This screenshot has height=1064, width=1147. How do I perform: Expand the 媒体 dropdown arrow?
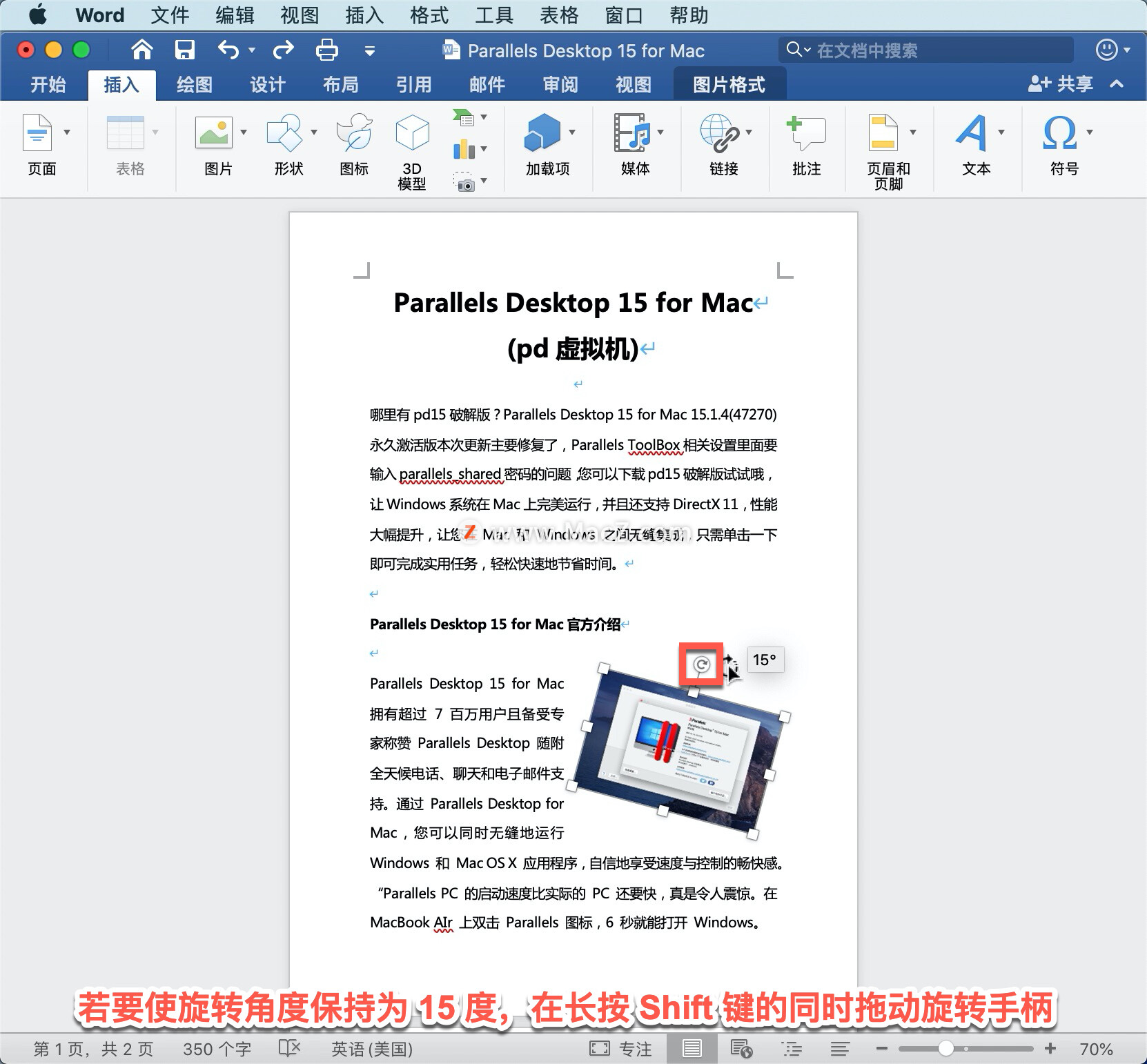point(660,132)
